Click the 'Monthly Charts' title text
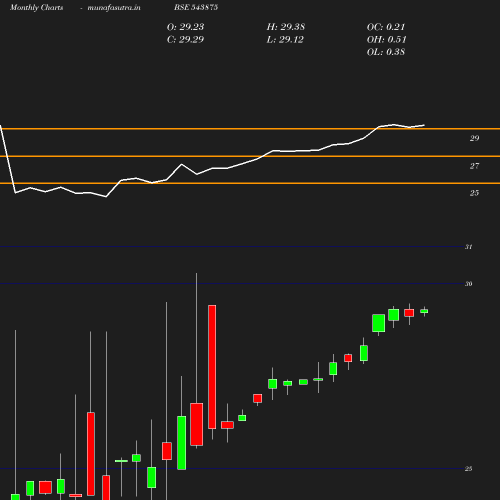The image size is (500, 500). point(36,7)
